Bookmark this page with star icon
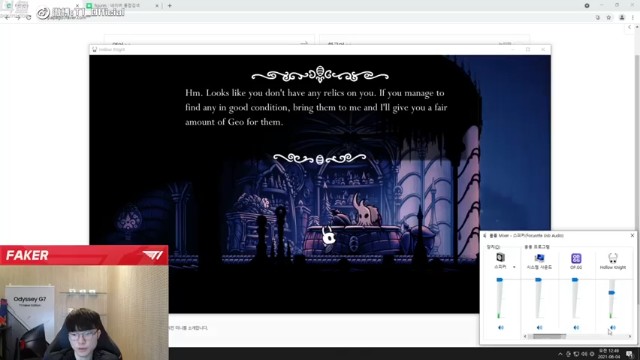 pos(609,18)
